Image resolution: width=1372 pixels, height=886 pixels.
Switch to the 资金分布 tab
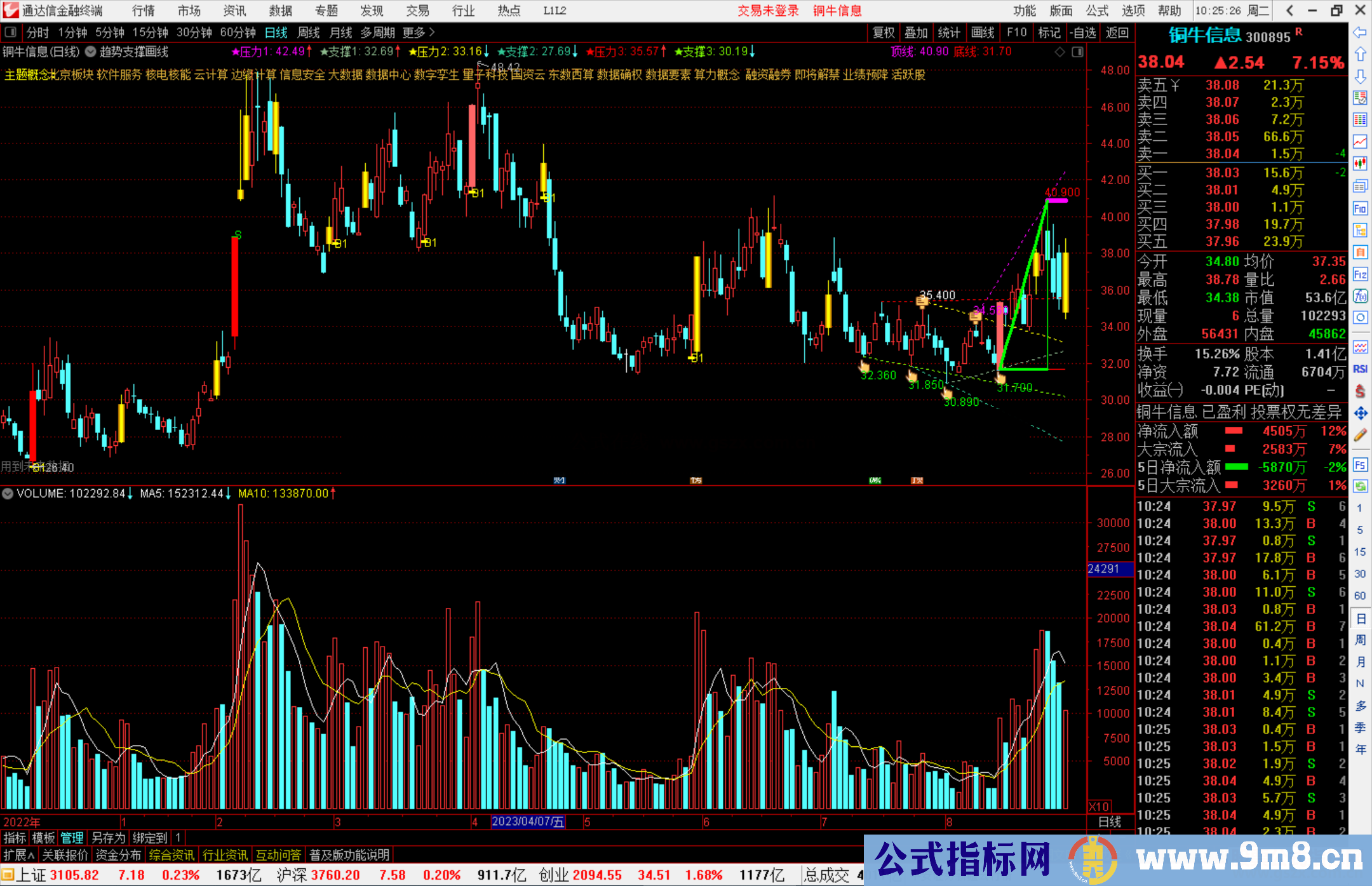tap(118, 855)
